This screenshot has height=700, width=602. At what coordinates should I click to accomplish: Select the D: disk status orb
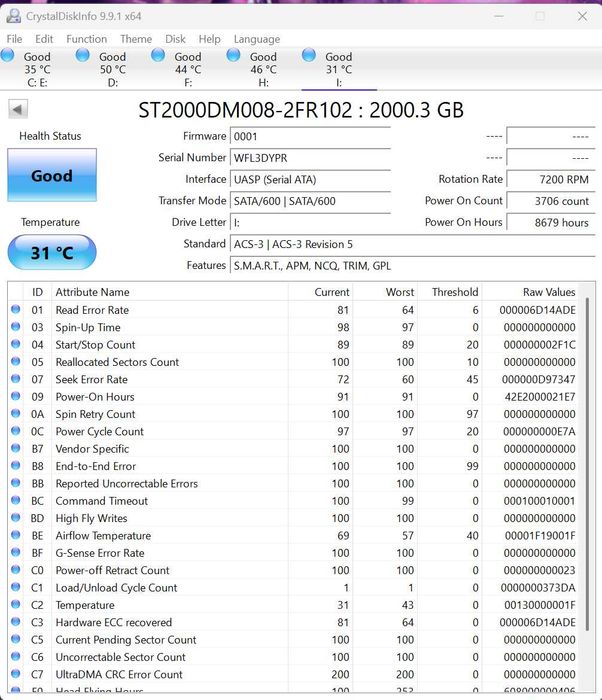[x=83, y=55]
